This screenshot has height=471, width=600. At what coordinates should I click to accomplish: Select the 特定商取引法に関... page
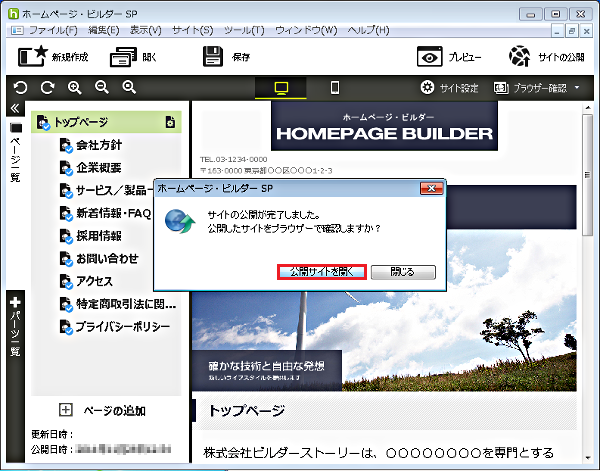126,304
